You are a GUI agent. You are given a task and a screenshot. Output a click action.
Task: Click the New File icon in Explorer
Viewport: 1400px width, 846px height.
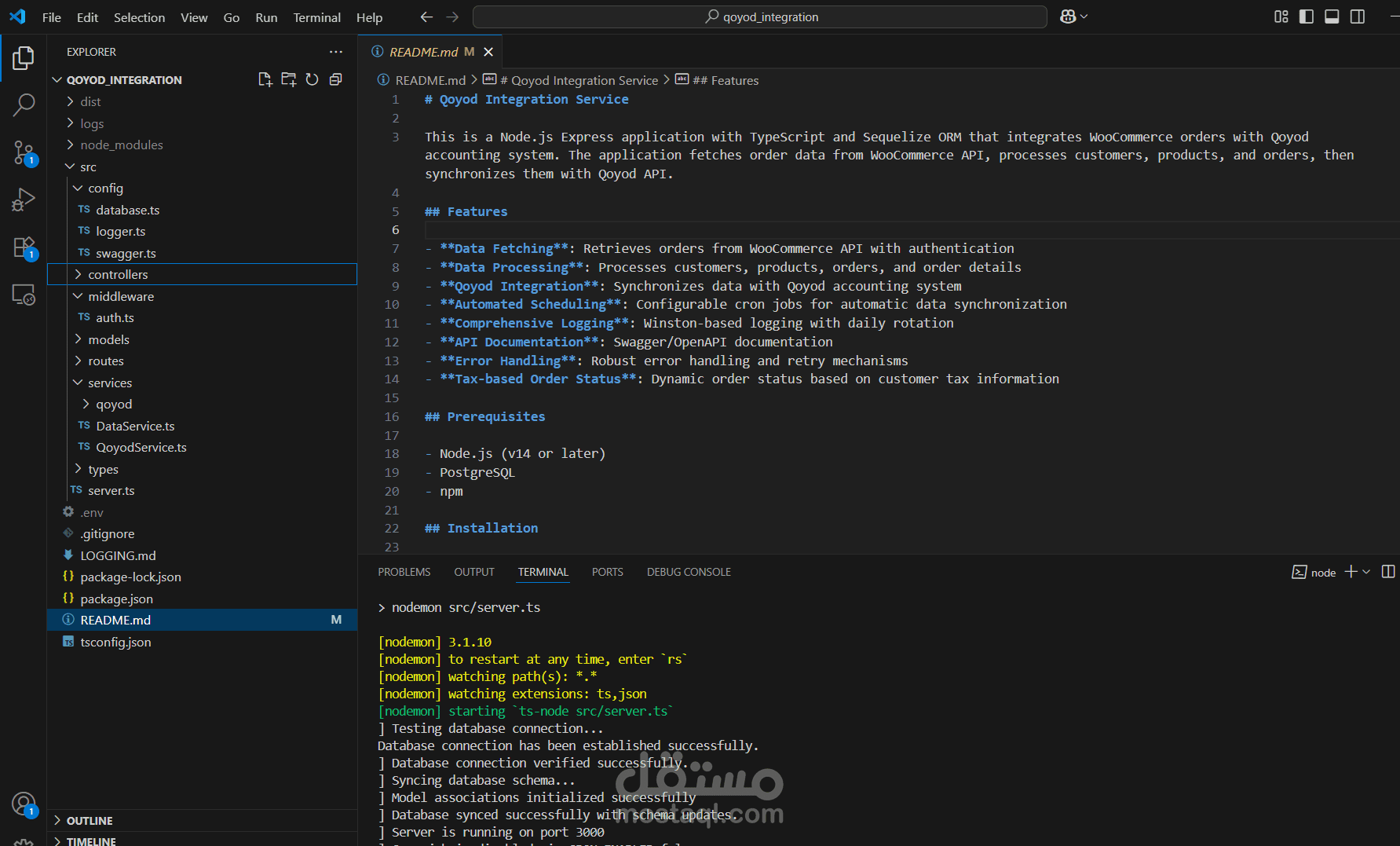click(x=265, y=79)
